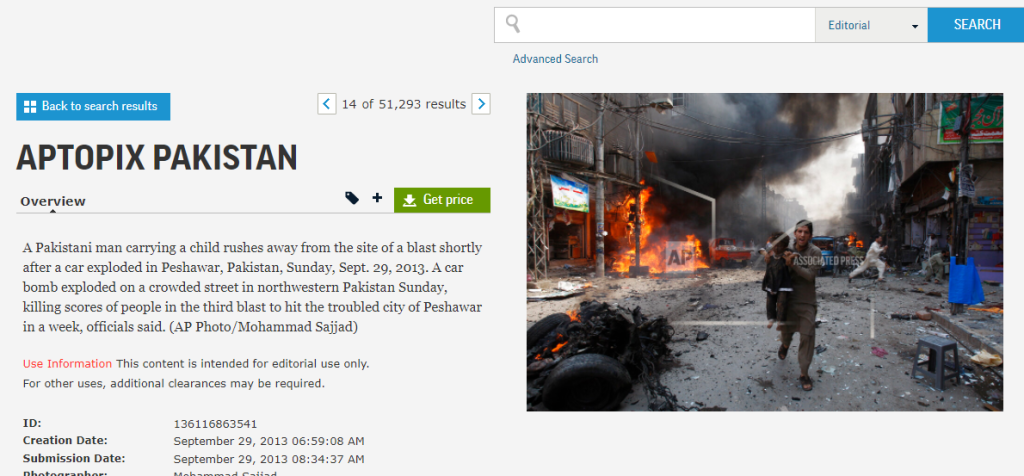Screen dimensions: 1024x476
Task: Click the grid icon in Back button
Action: pyautogui.click(x=30, y=106)
